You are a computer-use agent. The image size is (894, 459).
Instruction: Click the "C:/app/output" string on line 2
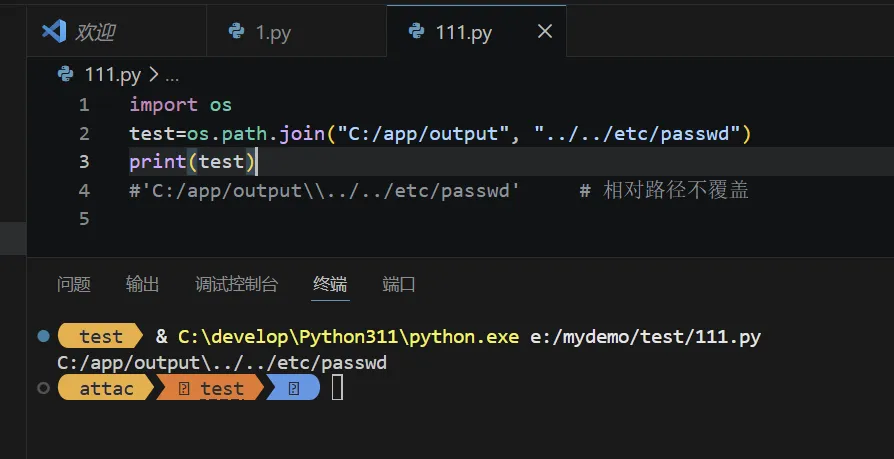pyautogui.click(x=423, y=133)
